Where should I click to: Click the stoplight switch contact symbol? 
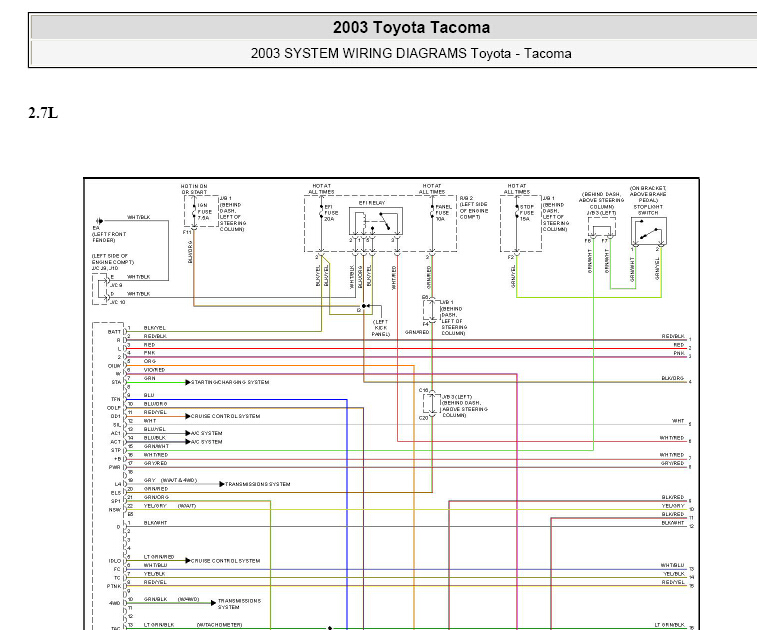point(648,231)
